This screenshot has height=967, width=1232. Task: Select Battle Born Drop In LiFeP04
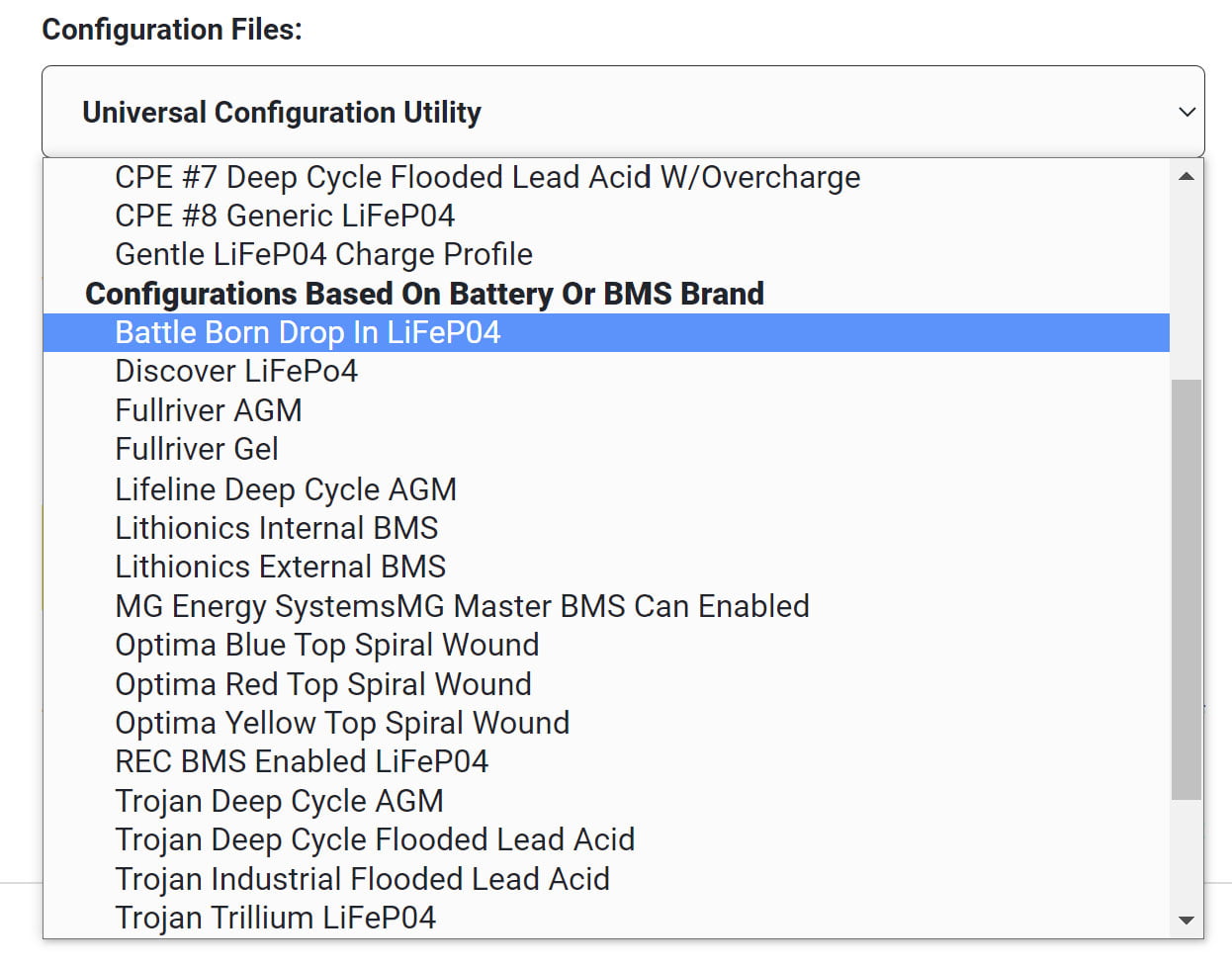tap(606, 332)
